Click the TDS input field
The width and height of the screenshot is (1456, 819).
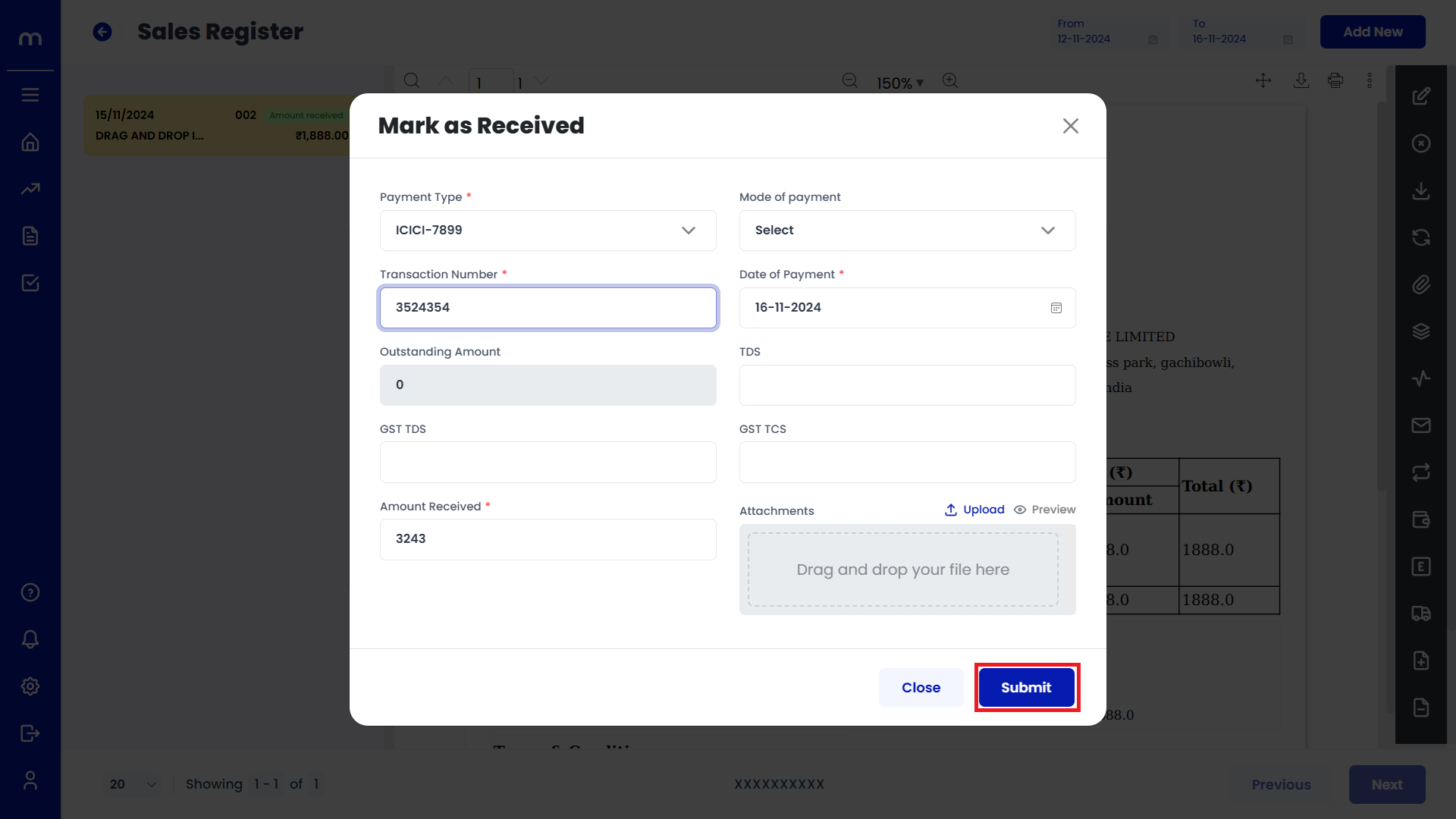908,385
